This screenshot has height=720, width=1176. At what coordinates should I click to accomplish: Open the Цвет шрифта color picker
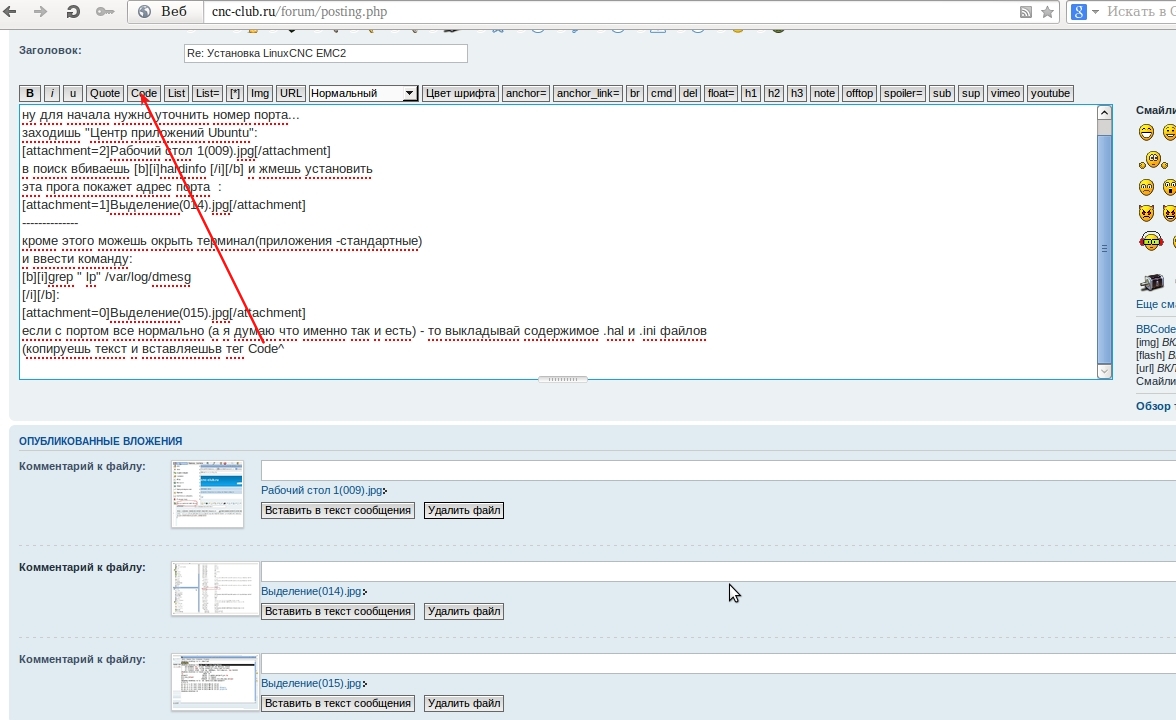[x=460, y=93]
